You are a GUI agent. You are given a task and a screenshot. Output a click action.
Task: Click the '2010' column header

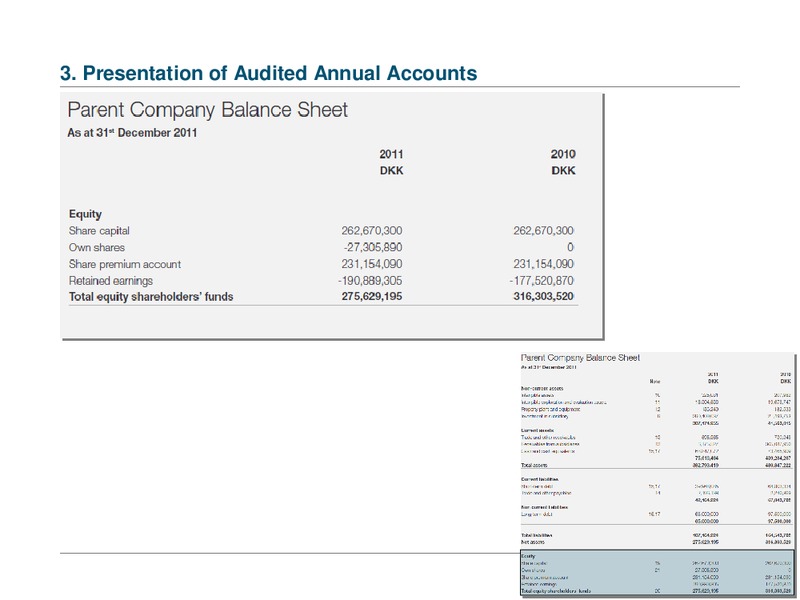(x=563, y=154)
